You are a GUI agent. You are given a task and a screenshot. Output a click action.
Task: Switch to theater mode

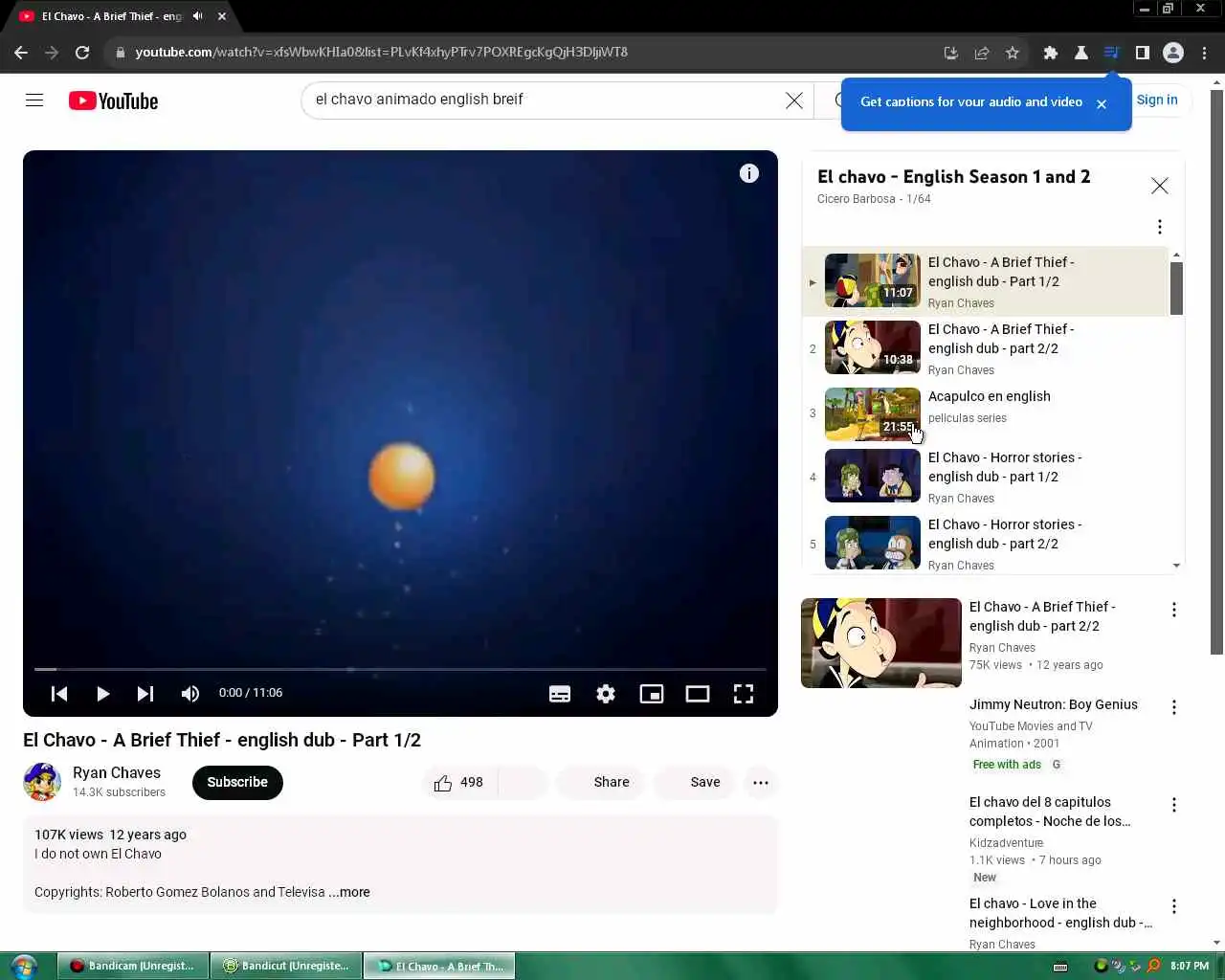coord(698,694)
